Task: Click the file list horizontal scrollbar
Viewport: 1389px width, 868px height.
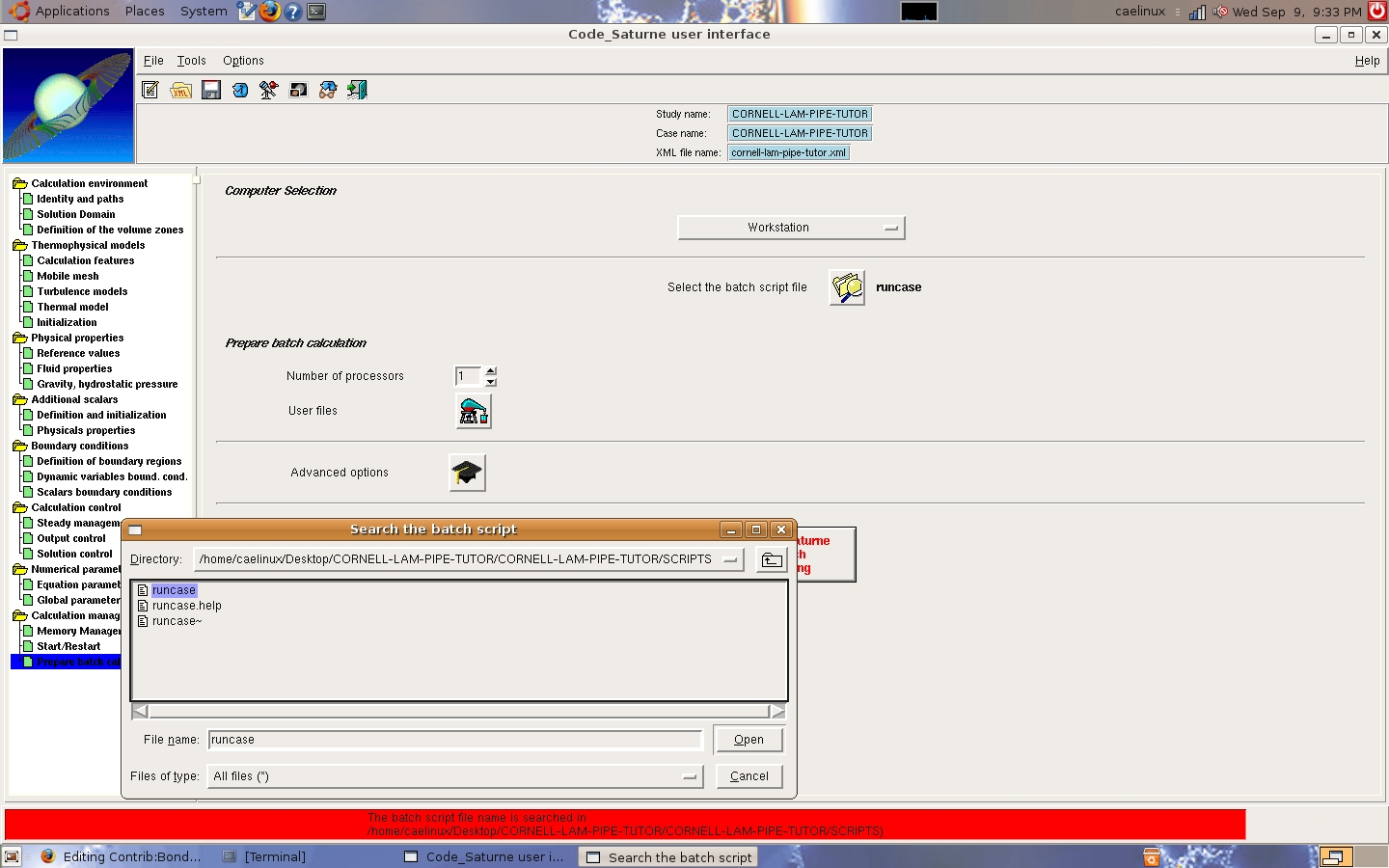Action: click(458, 711)
